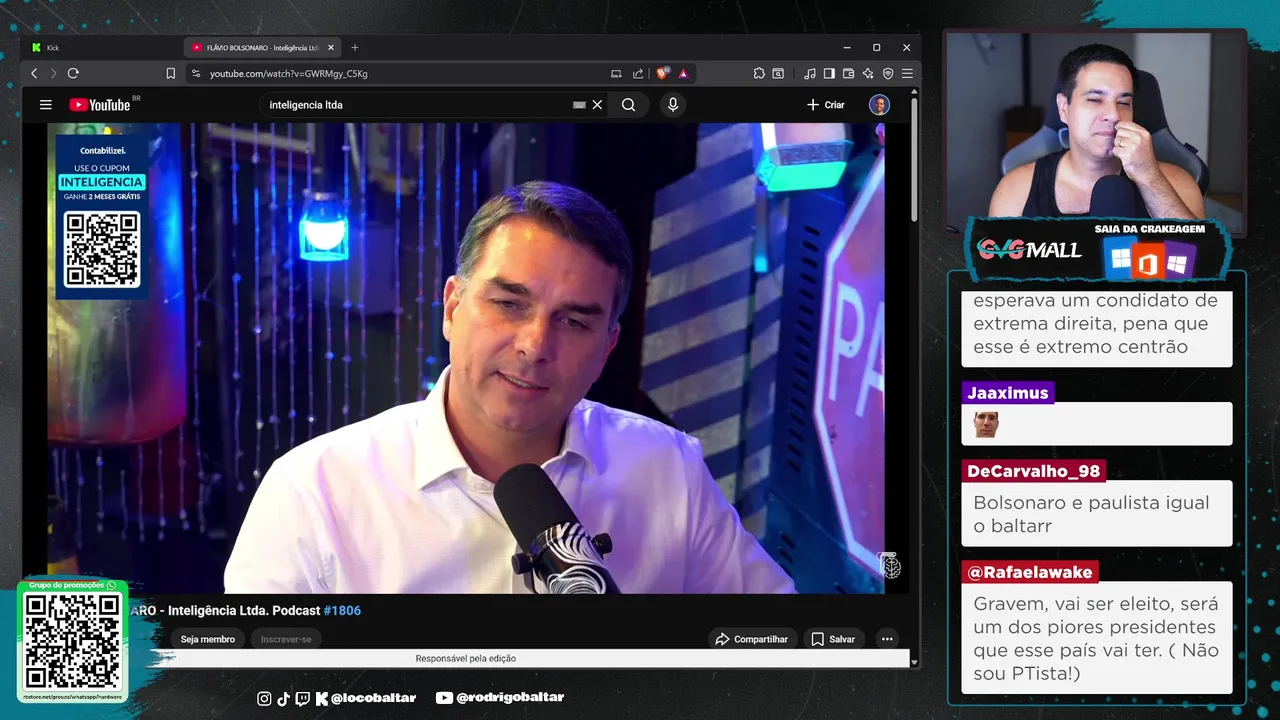Click the Responsável pela edição bar
Screen dimensions: 1280x720
466,658
